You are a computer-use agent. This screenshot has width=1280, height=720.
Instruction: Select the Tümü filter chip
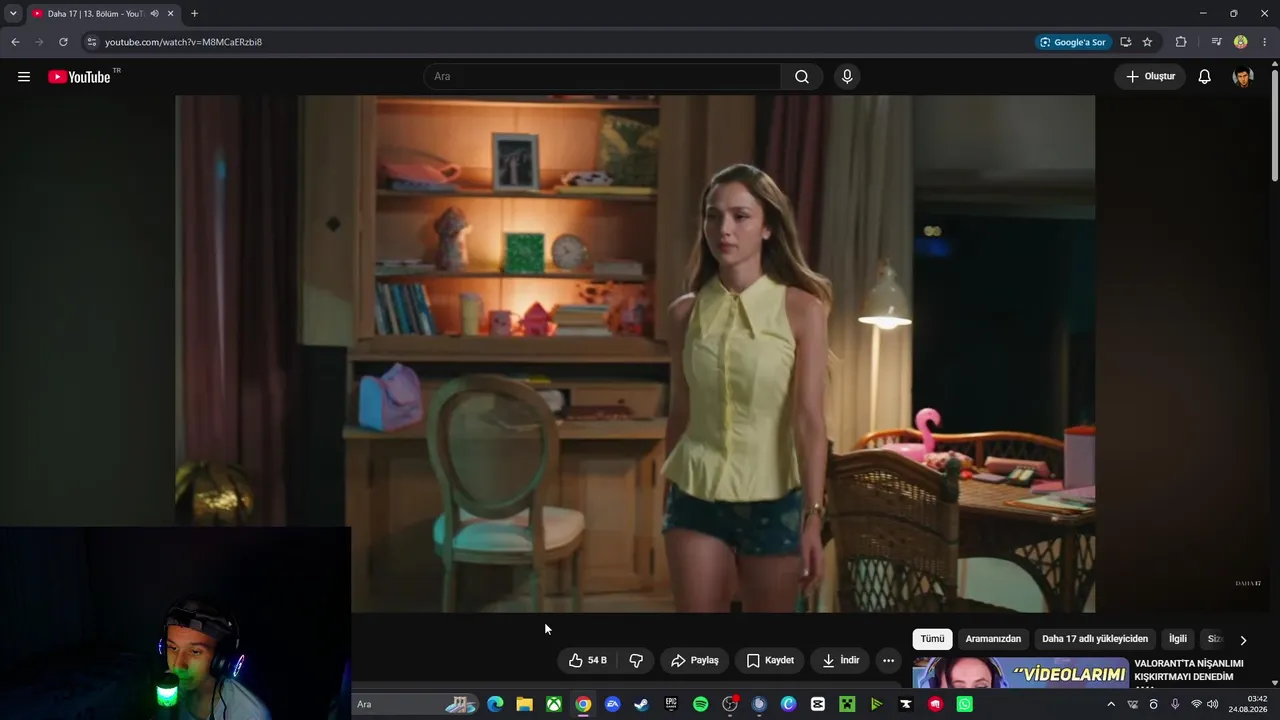pyautogui.click(x=932, y=639)
